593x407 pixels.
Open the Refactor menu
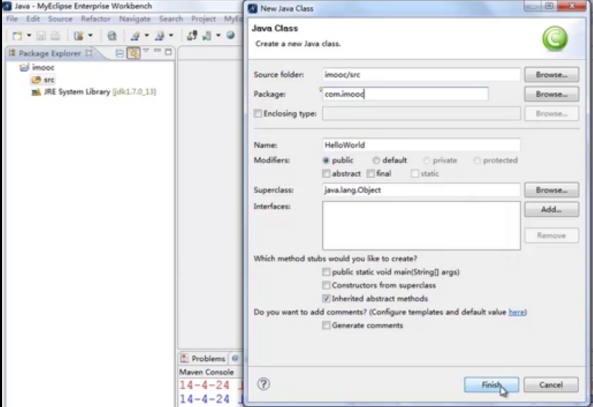tap(96, 19)
